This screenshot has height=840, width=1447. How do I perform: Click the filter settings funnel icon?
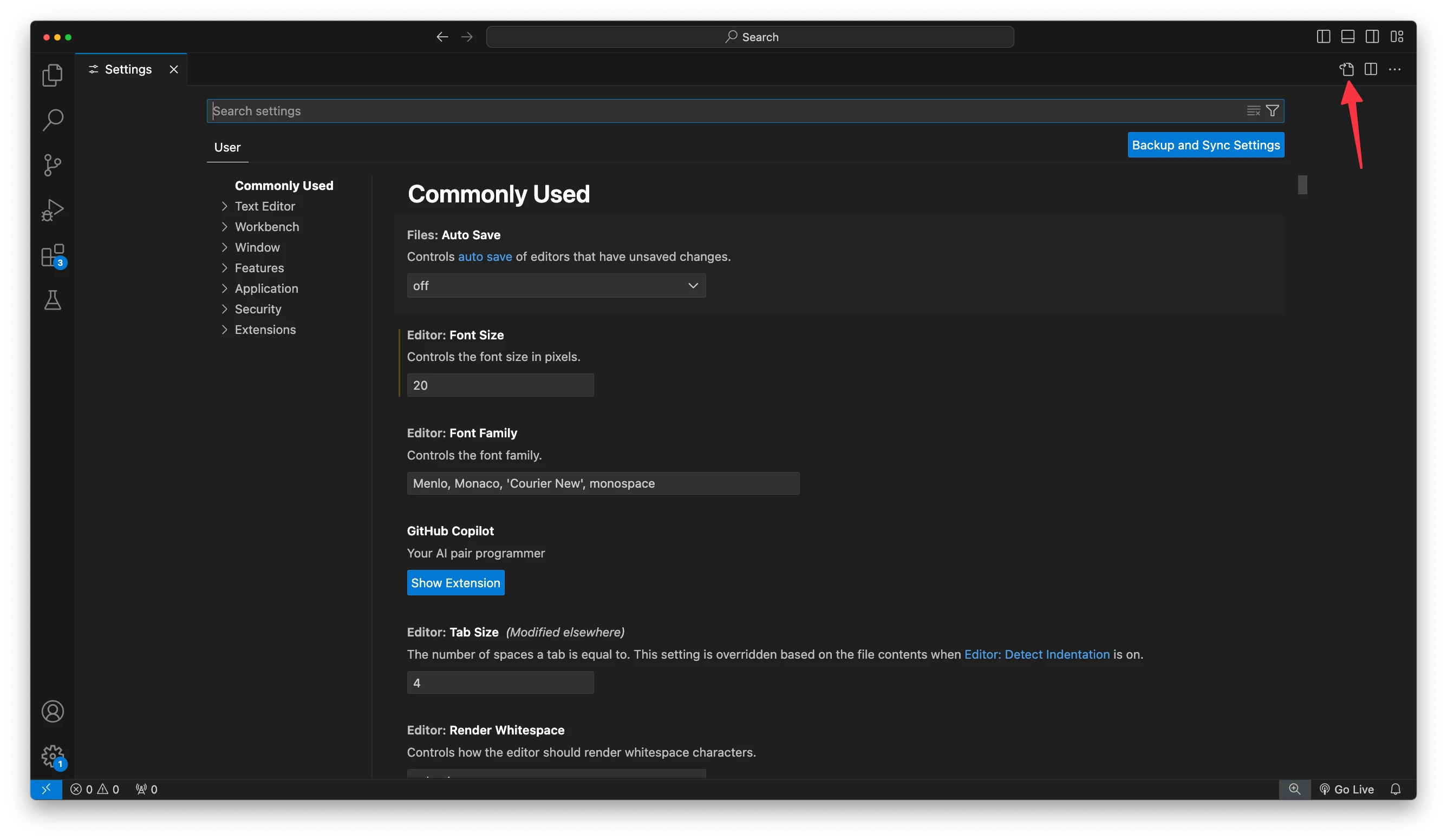pyautogui.click(x=1273, y=111)
